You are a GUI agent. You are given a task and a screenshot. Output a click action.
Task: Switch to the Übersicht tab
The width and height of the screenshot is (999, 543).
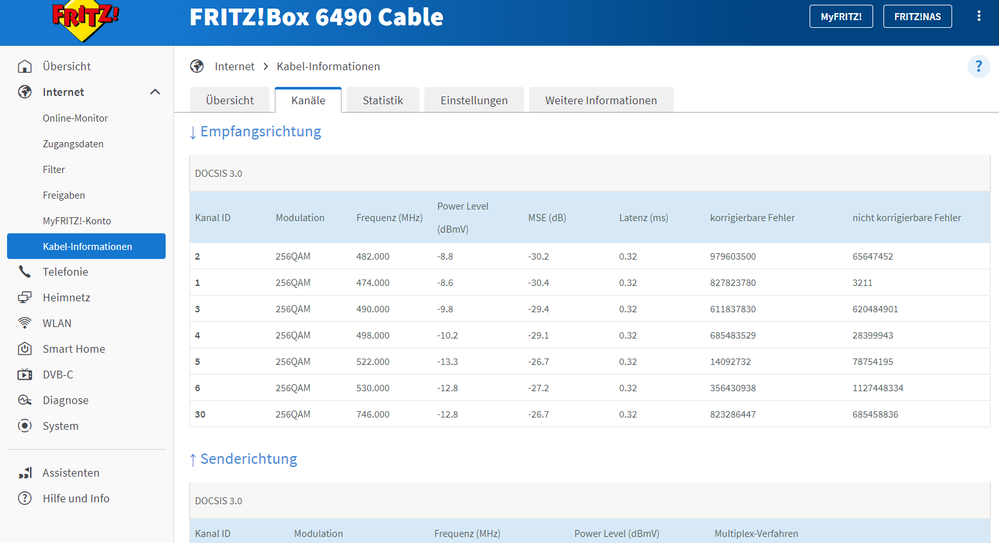coord(229,100)
